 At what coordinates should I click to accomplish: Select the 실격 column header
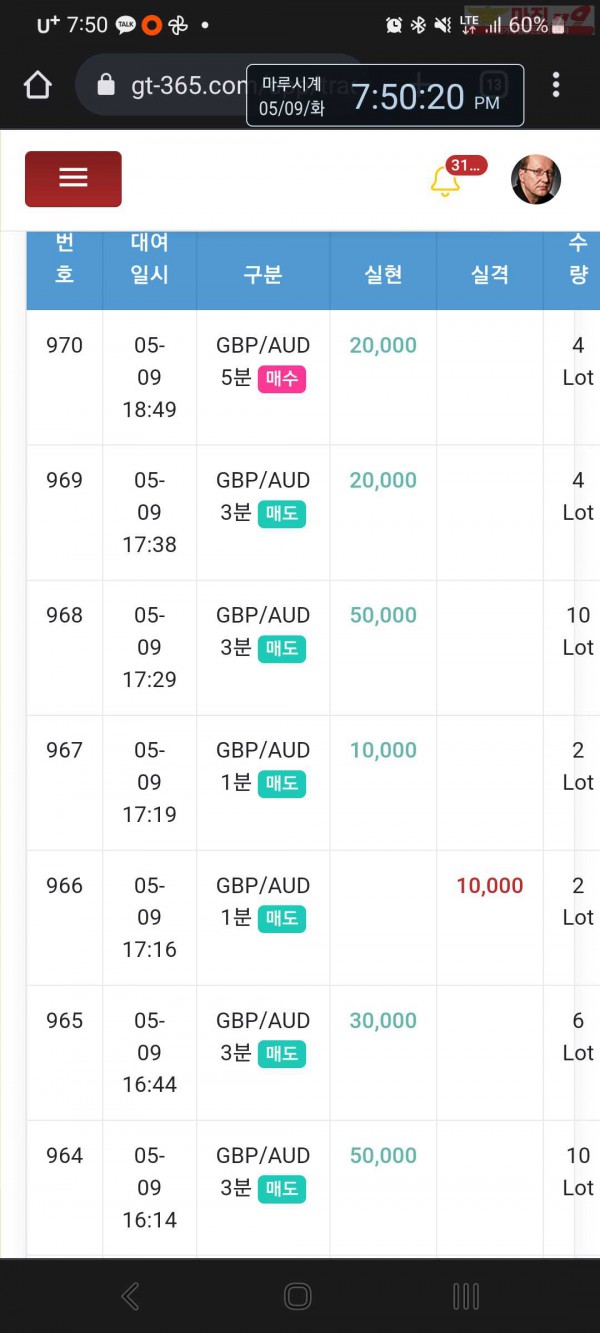[x=490, y=274]
